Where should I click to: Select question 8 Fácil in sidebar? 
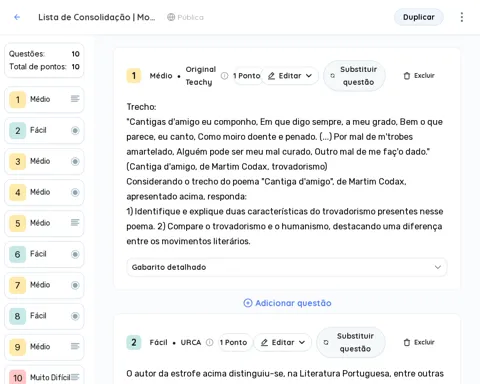click(x=44, y=316)
